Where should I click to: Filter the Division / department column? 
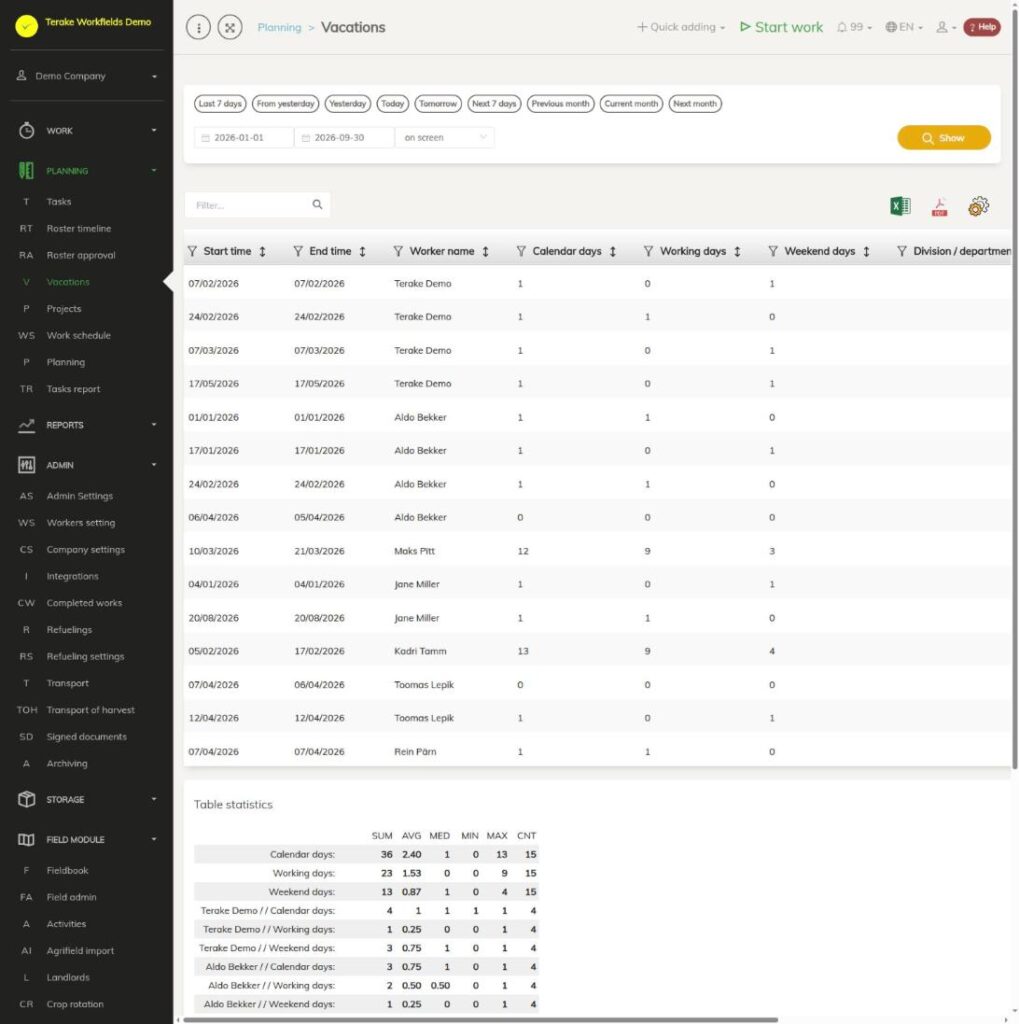(x=901, y=251)
